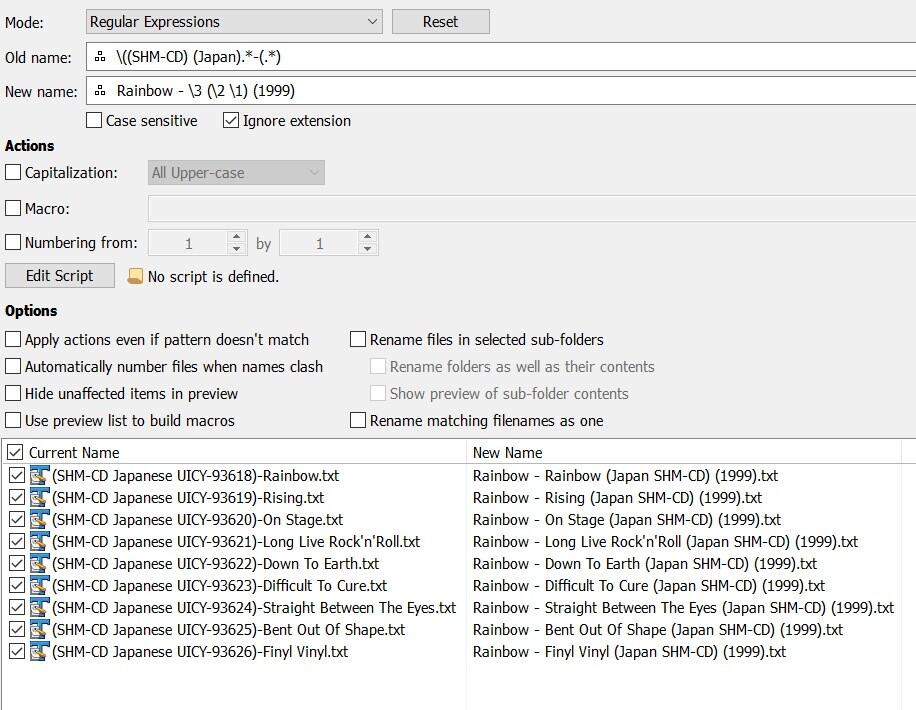The height and width of the screenshot is (710, 916).
Task: Select '(SHM-CD Japanese UICY-93622)-Down To Earth.txt' current name
Action: 216,564
